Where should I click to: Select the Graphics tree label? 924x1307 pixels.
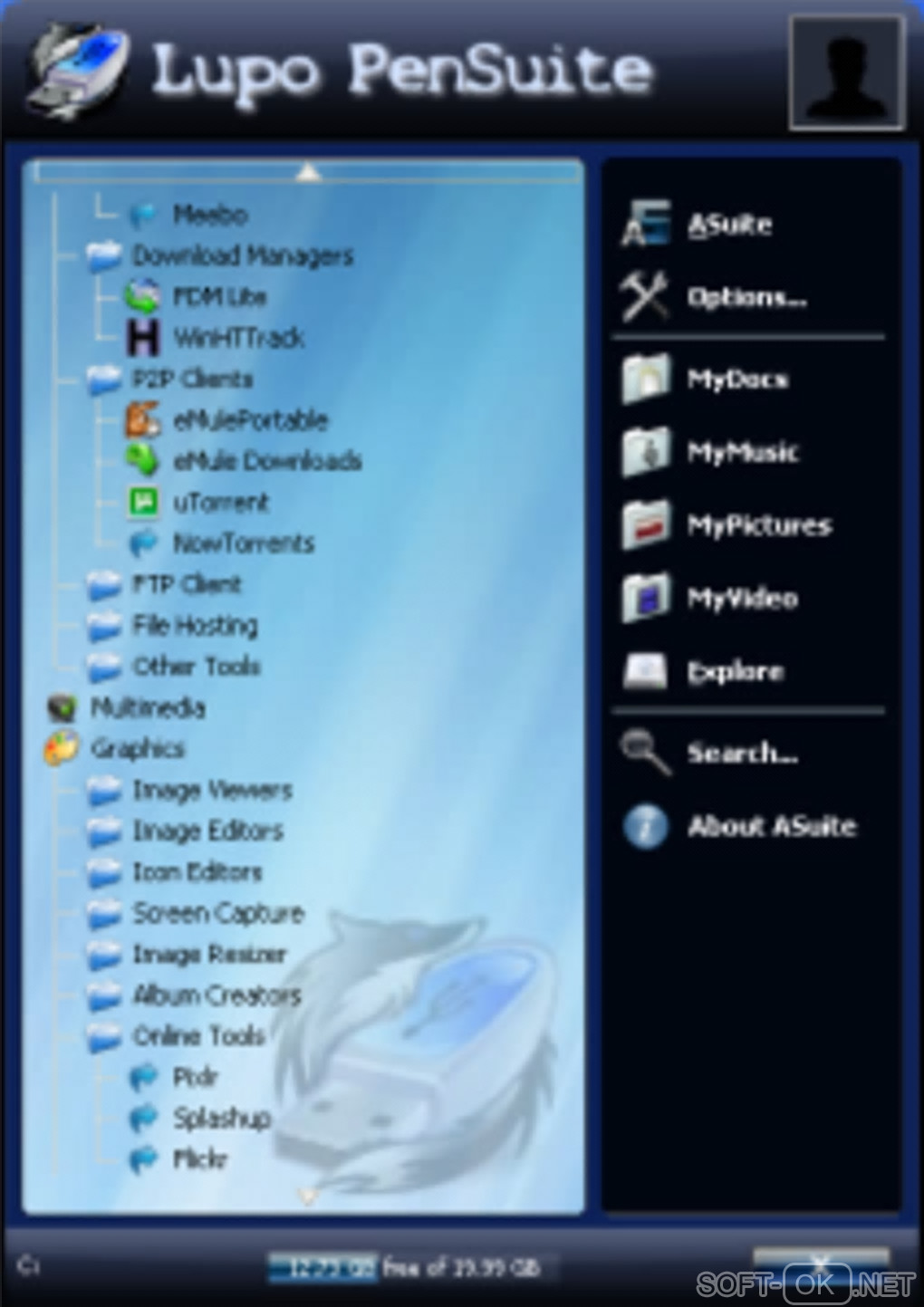coord(138,748)
